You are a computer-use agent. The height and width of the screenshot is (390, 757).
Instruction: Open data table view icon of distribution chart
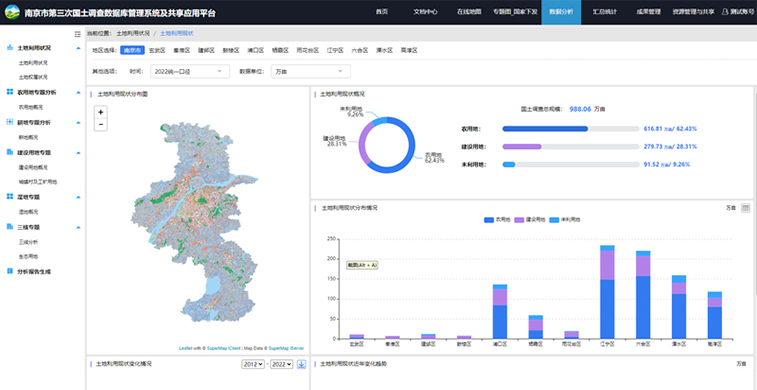pos(745,208)
